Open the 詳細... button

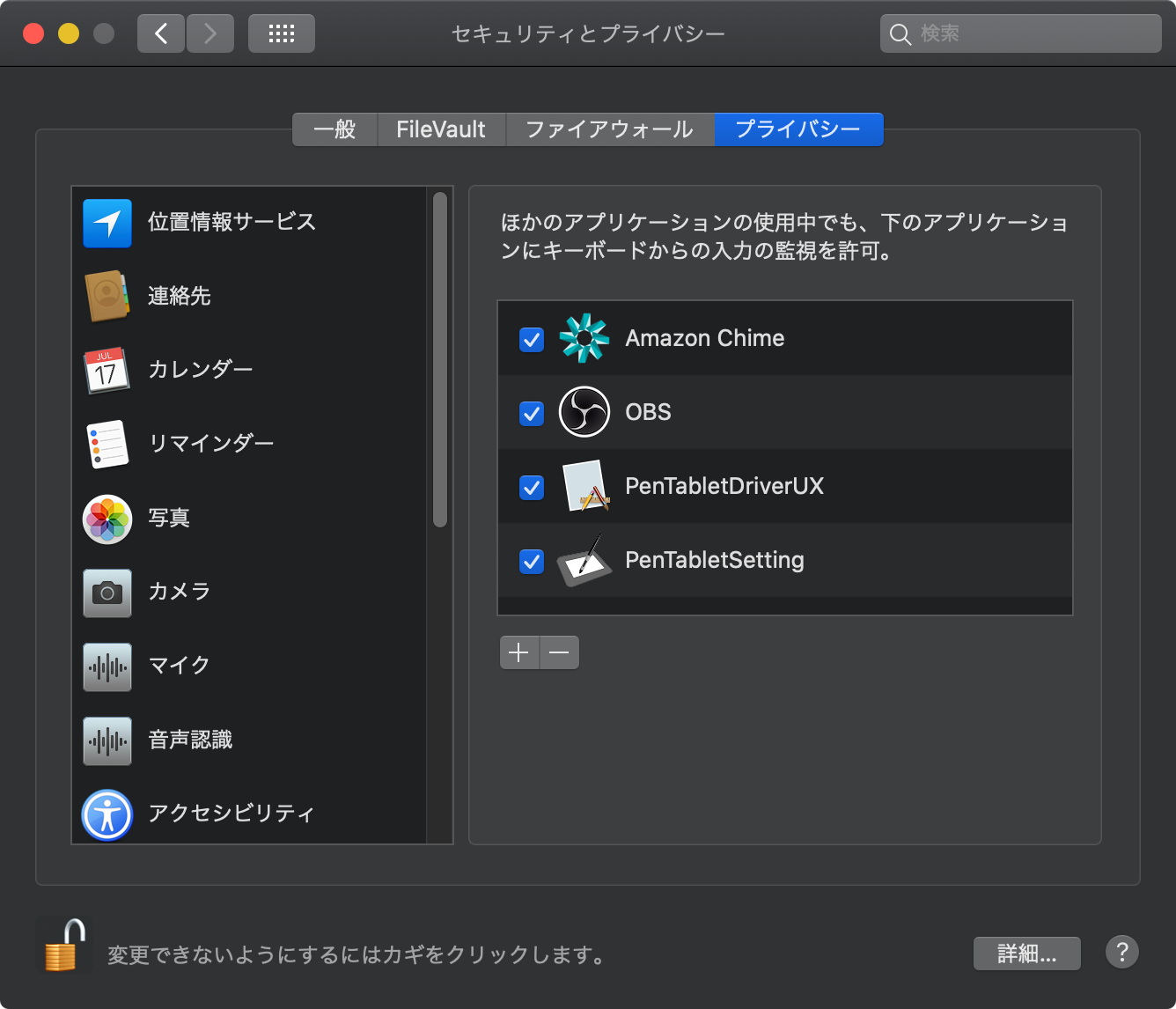[x=1027, y=953]
